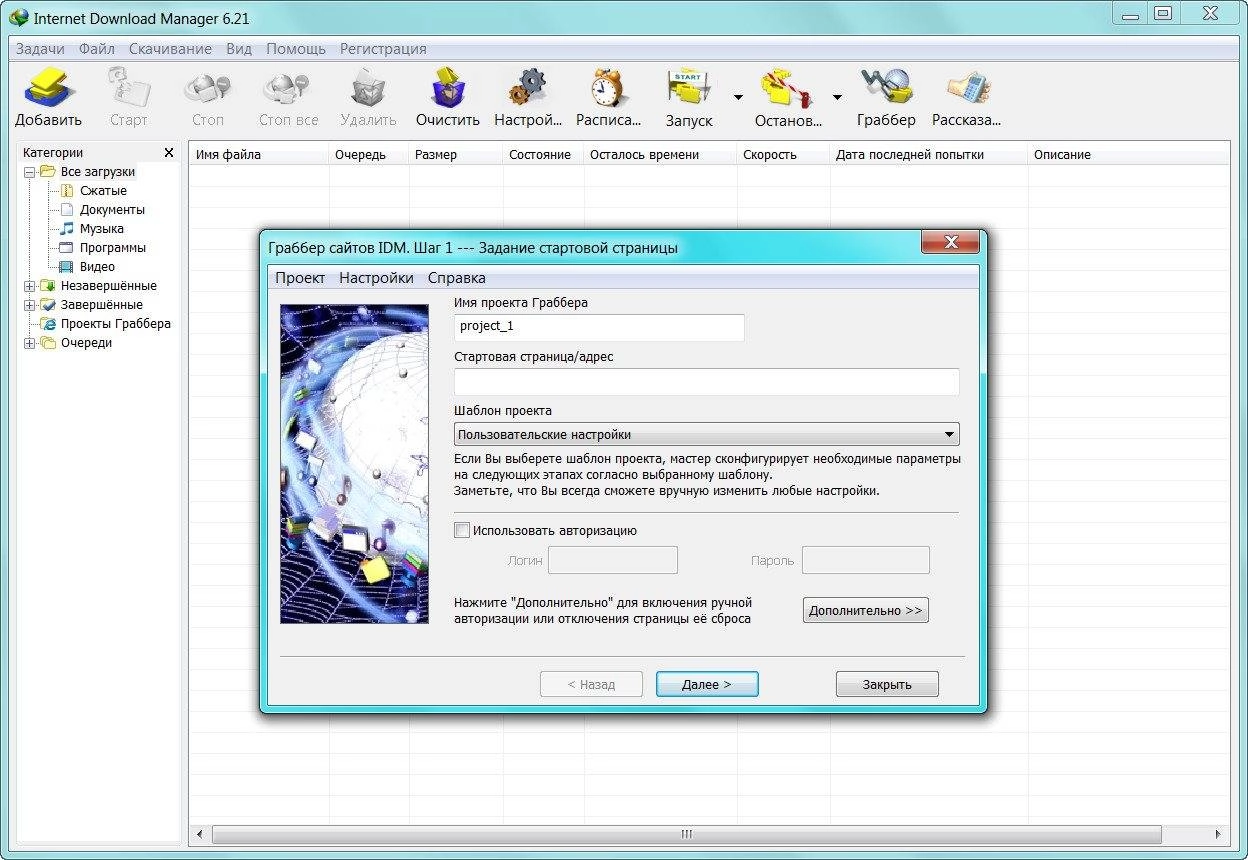
Task: Open the dropdown arrow next to Остановить
Action: pyautogui.click(x=837, y=97)
